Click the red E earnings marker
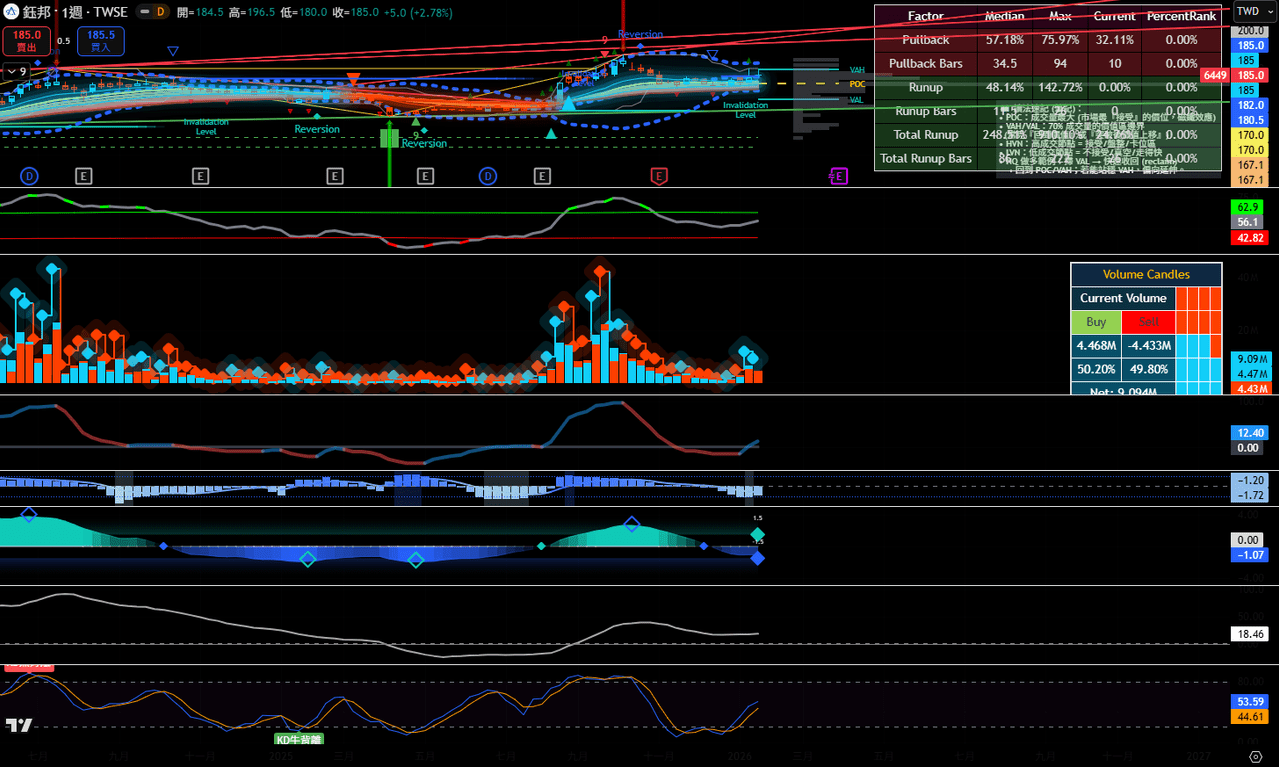 [659, 177]
